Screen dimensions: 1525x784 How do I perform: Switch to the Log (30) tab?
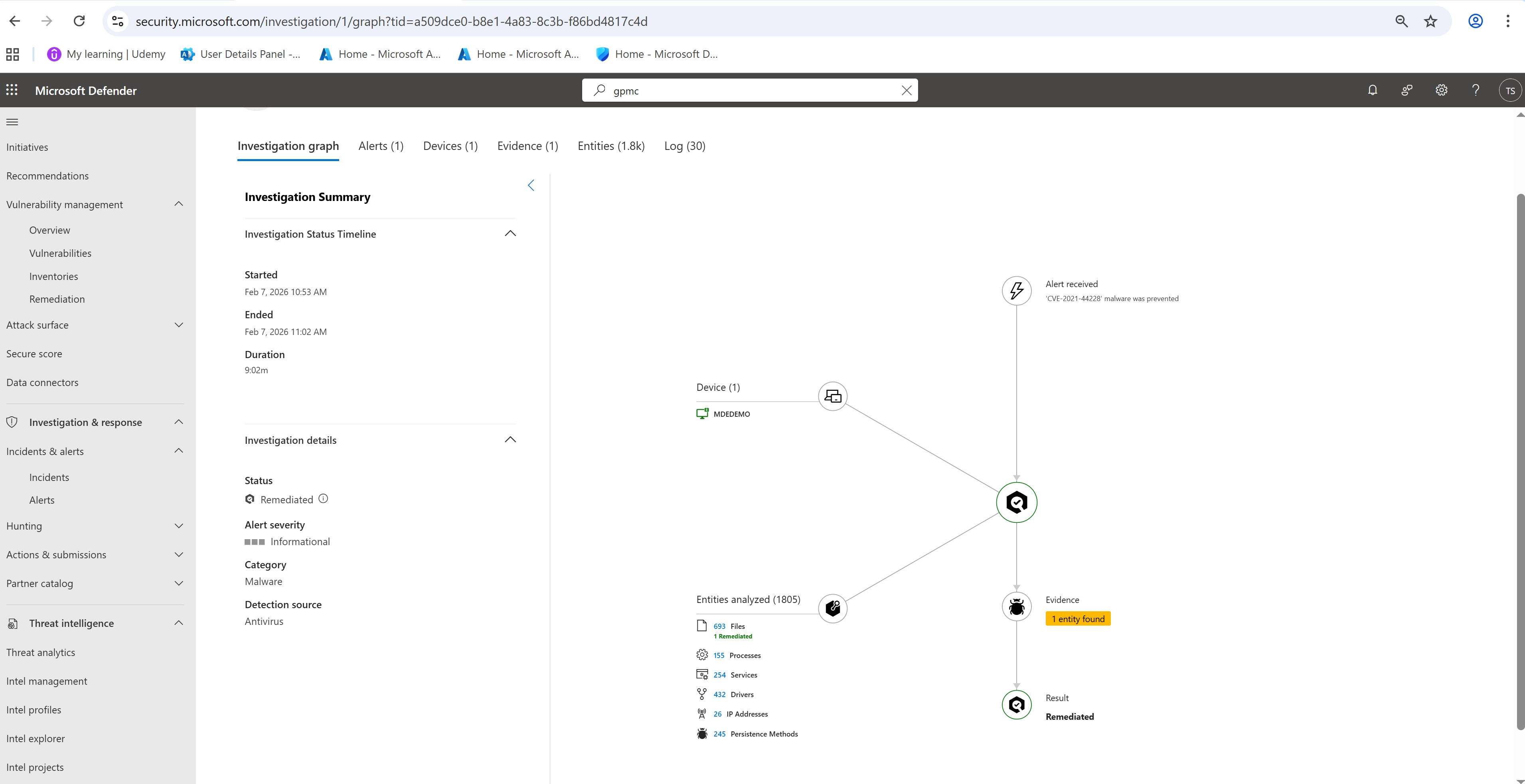[684, 146]
